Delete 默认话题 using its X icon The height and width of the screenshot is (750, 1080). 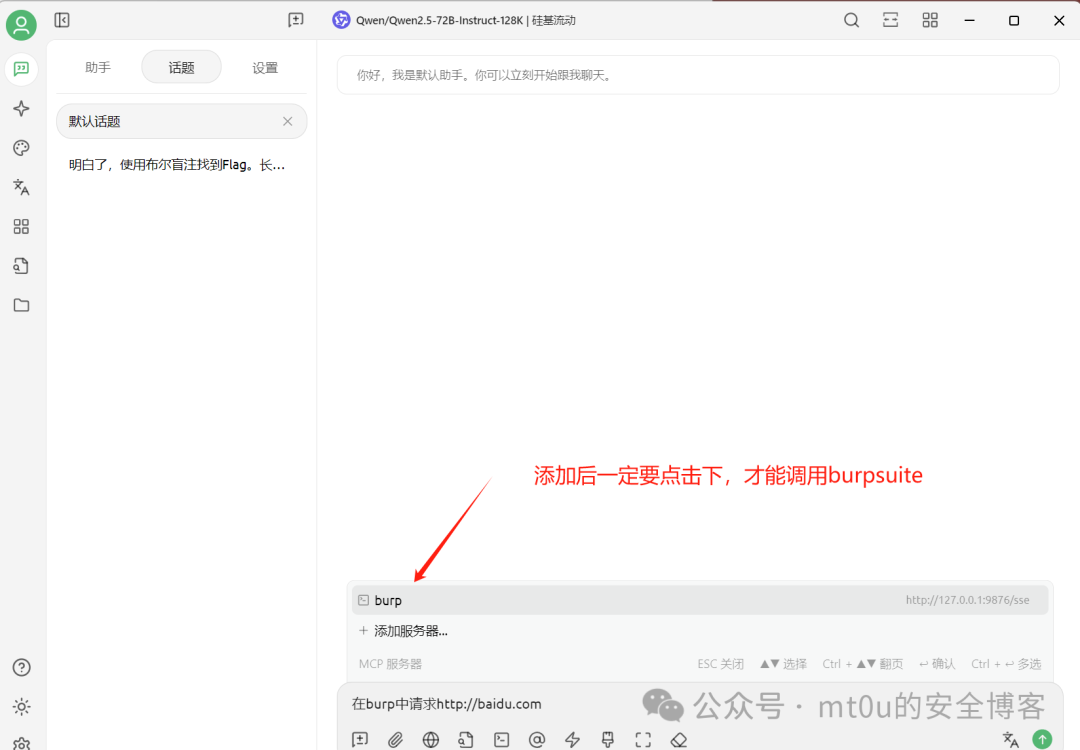[288, 121]
